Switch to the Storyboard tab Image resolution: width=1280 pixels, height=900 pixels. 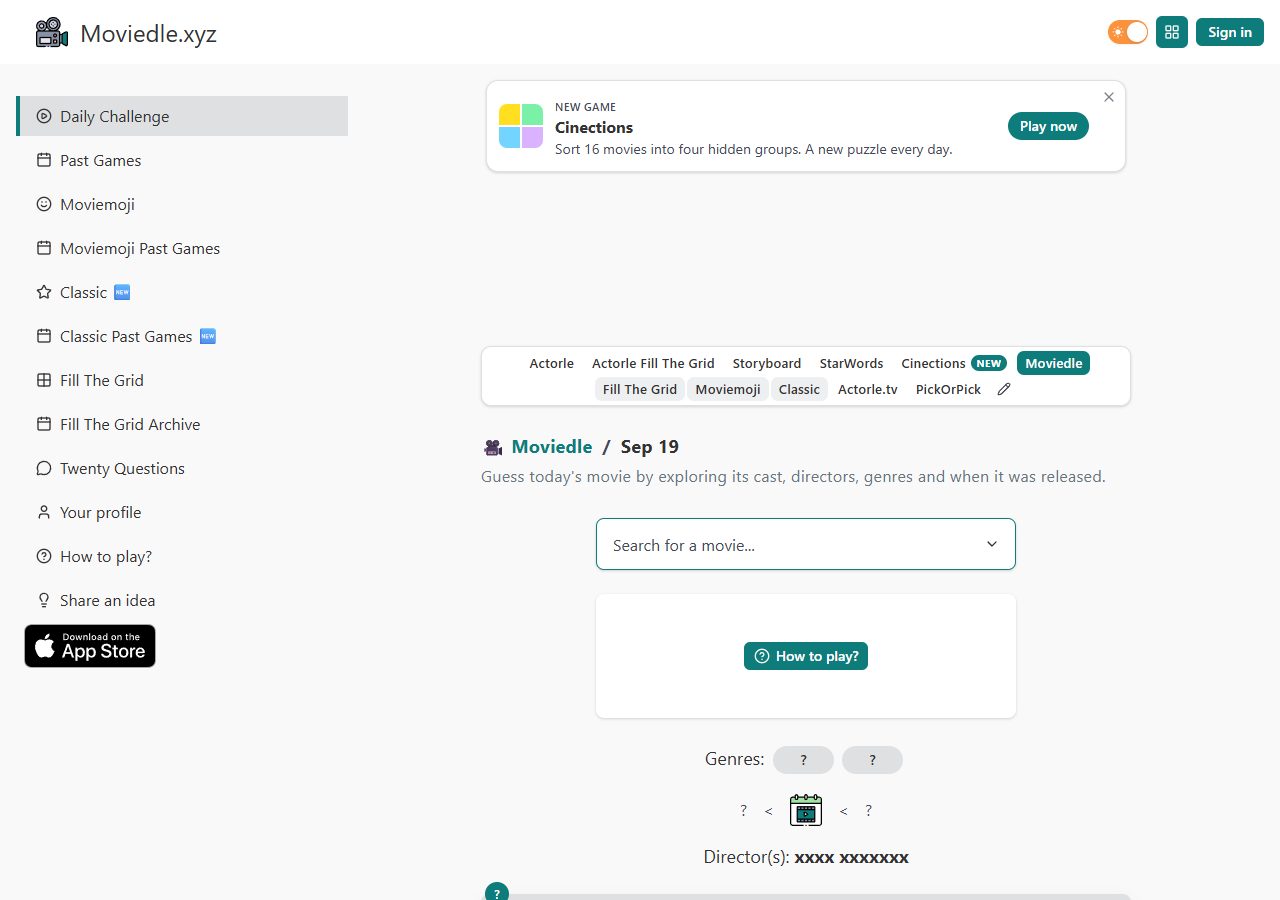[767, 363]
